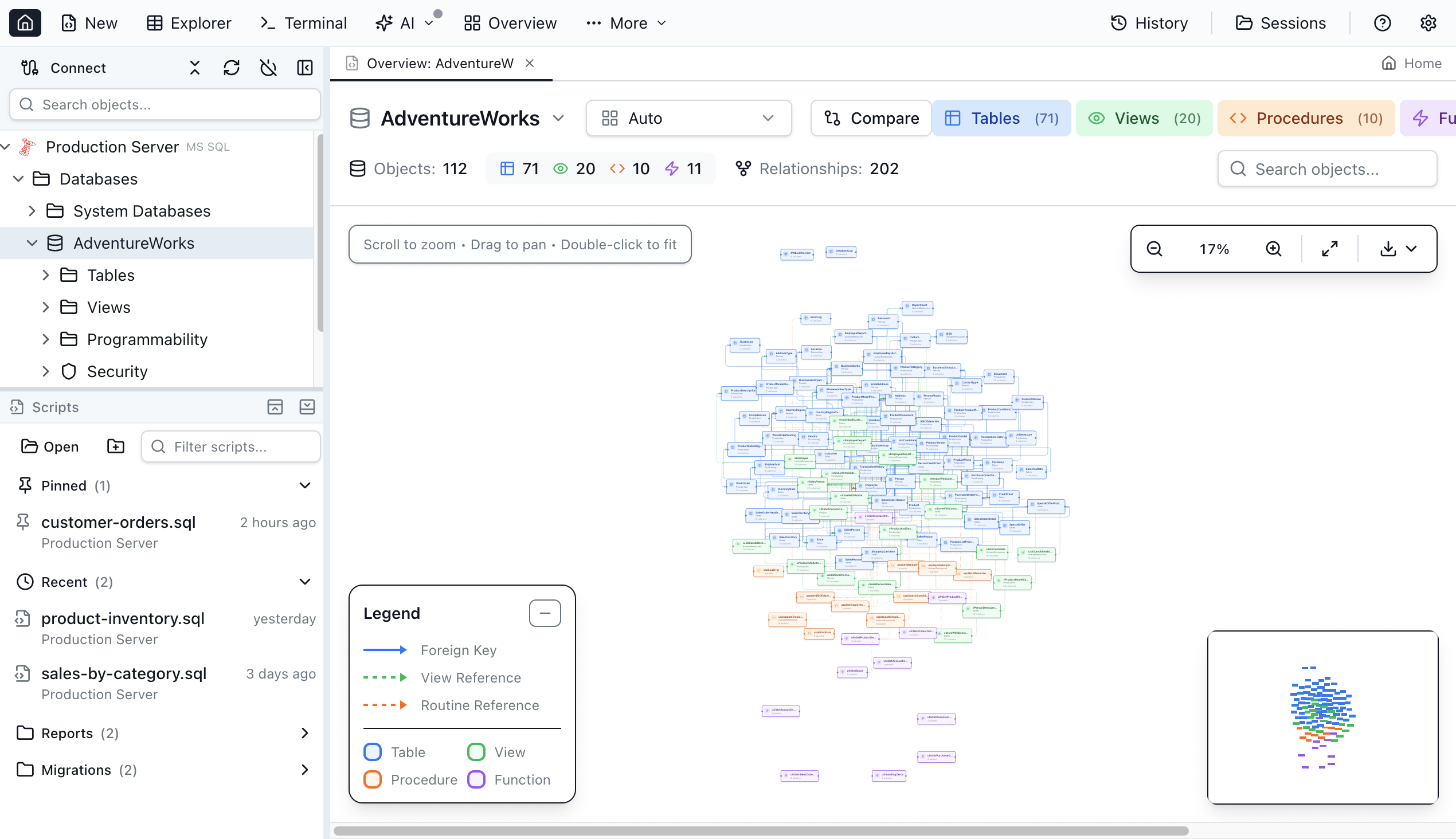Open the application settings gear
The height and width of the screenshot is (839, 1456).
click(1428, 23)
